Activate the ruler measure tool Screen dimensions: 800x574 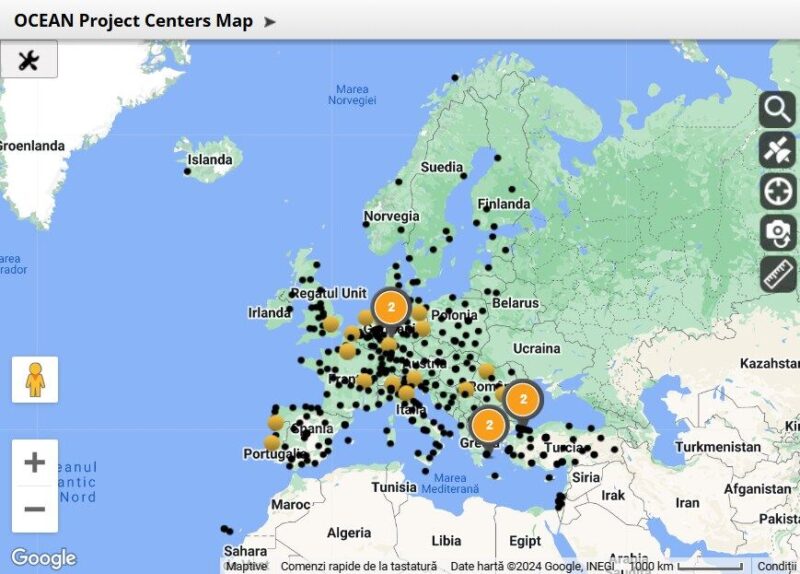(777, 274)
